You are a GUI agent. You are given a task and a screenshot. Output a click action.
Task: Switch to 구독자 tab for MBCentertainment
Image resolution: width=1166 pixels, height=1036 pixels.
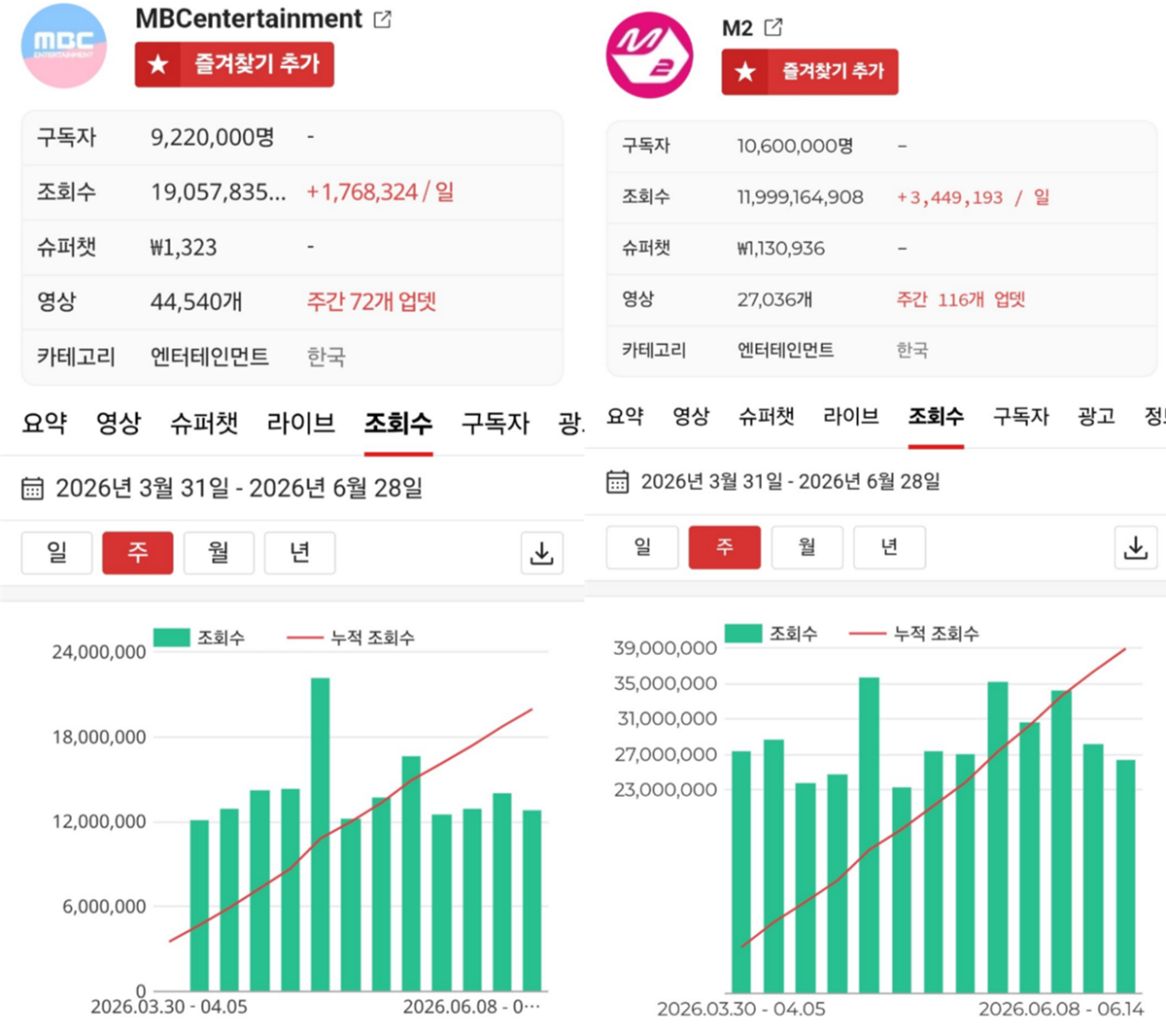coord(496,423)
